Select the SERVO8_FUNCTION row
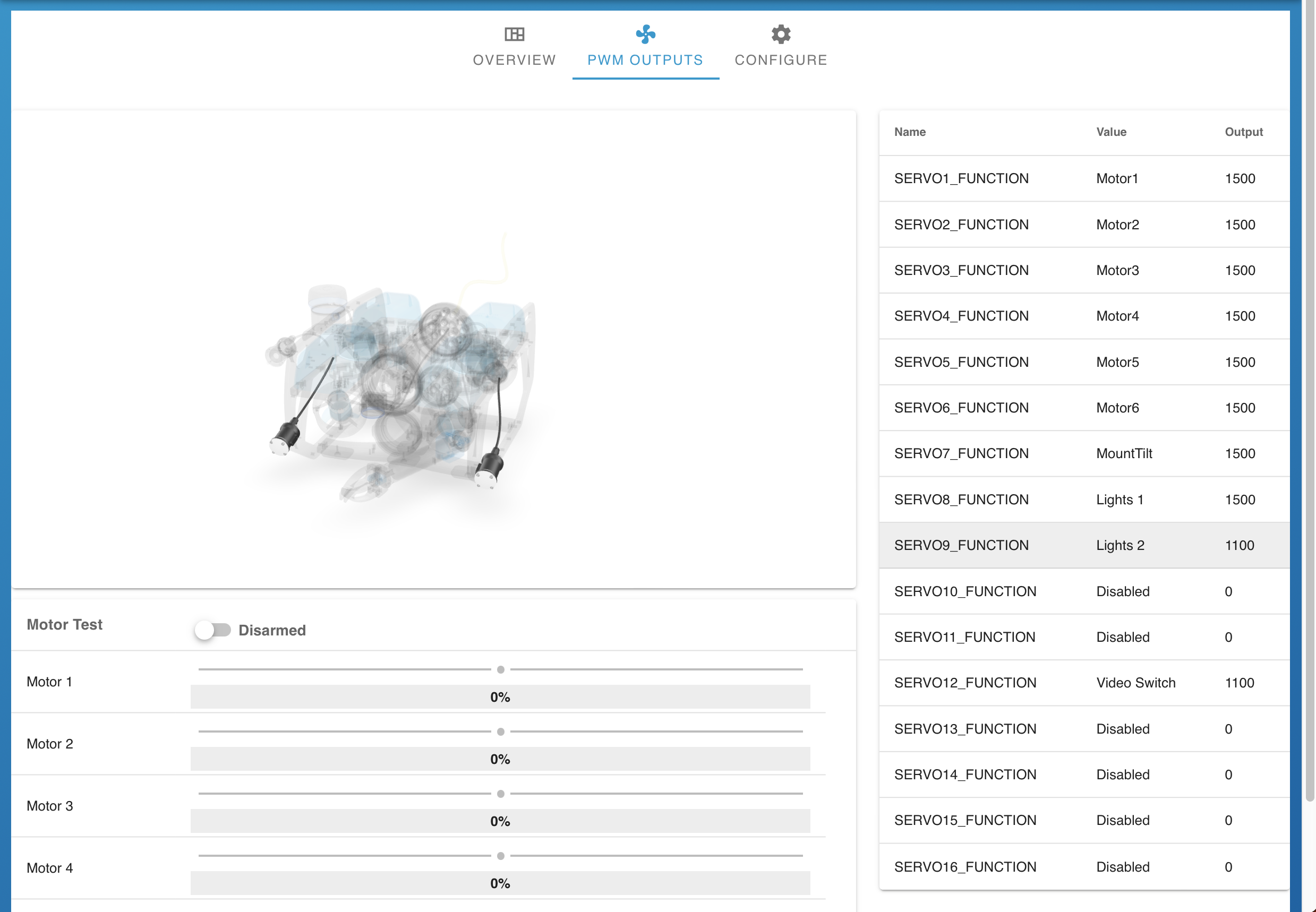 [x=1084, y=500]
